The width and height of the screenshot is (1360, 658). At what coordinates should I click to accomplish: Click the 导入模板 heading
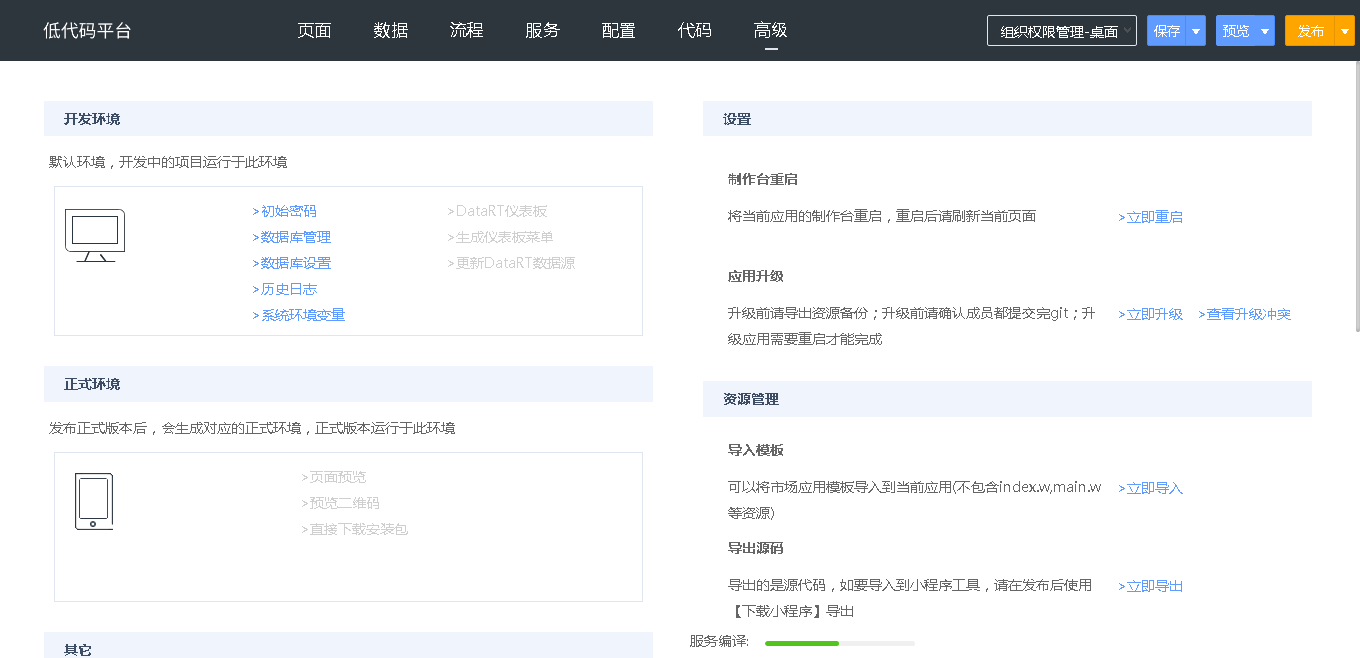click(756, 450)
